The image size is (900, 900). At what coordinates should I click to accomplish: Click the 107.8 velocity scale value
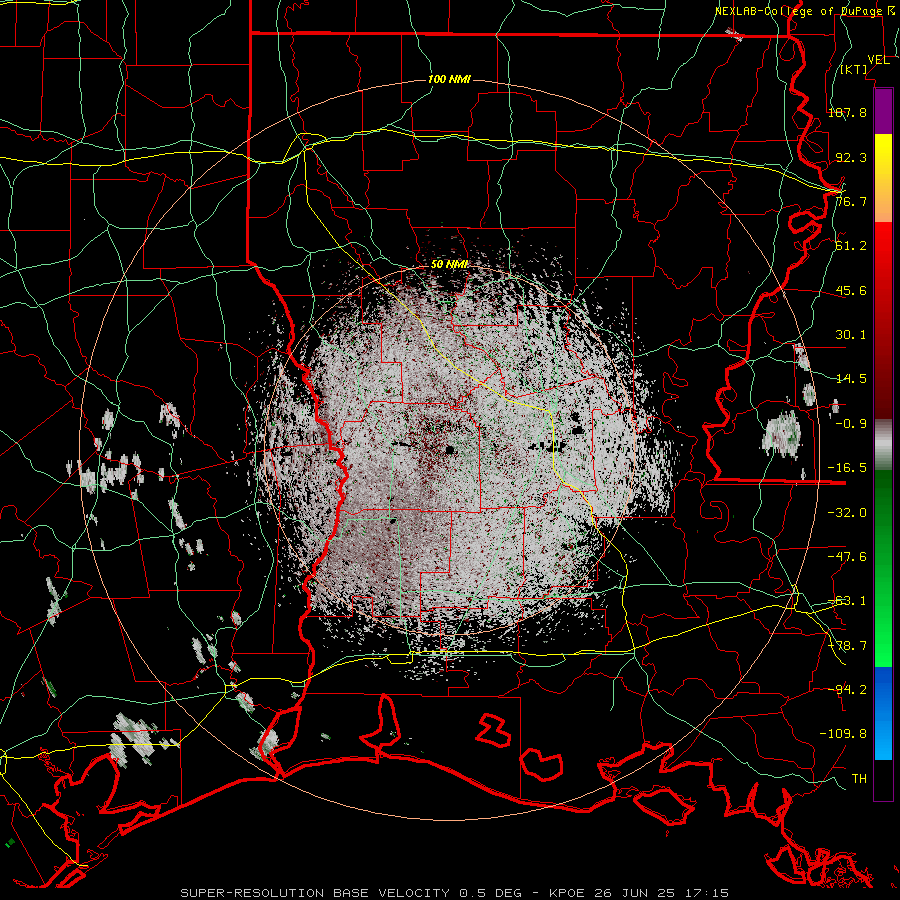click(847, 112)
